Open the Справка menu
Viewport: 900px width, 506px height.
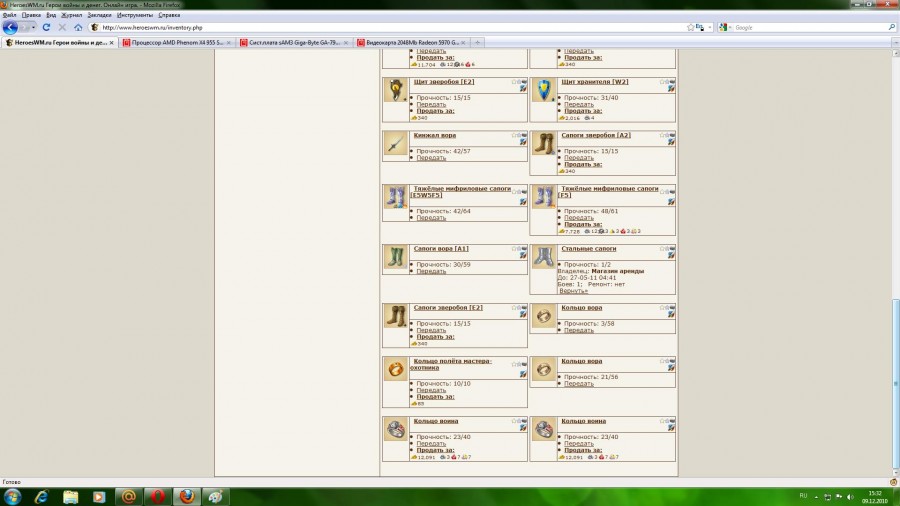[169, 15]
